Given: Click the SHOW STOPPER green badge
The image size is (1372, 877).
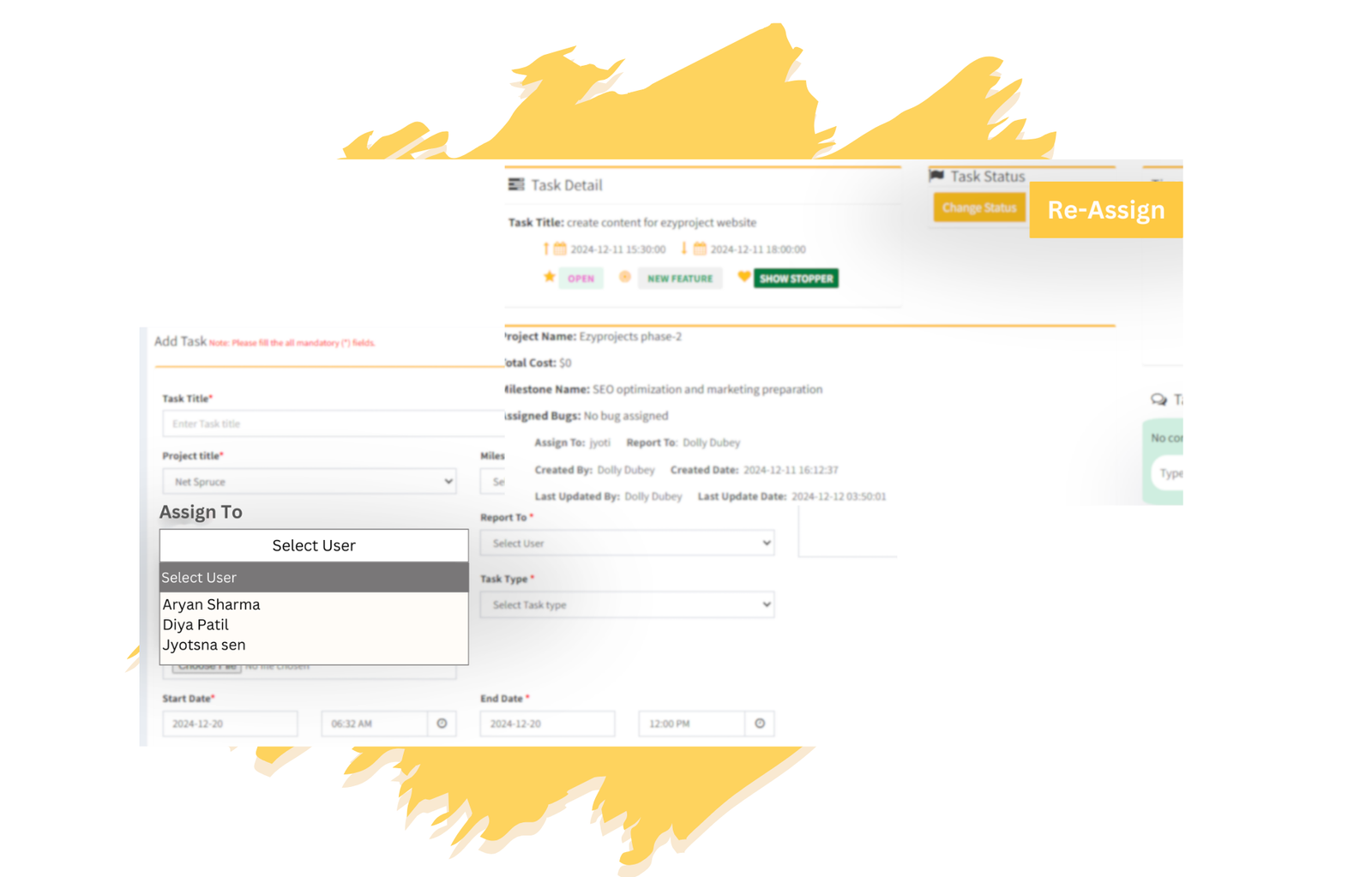Looking at the screenshot, I should pos(796,279).
